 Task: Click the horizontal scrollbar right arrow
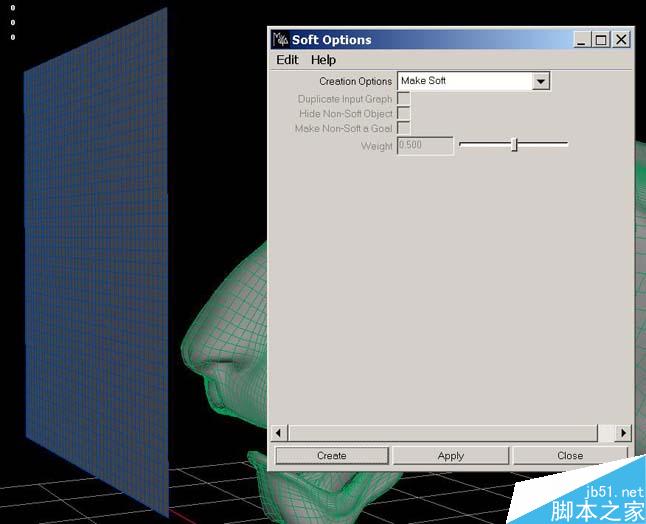click(x=623, y=433)
